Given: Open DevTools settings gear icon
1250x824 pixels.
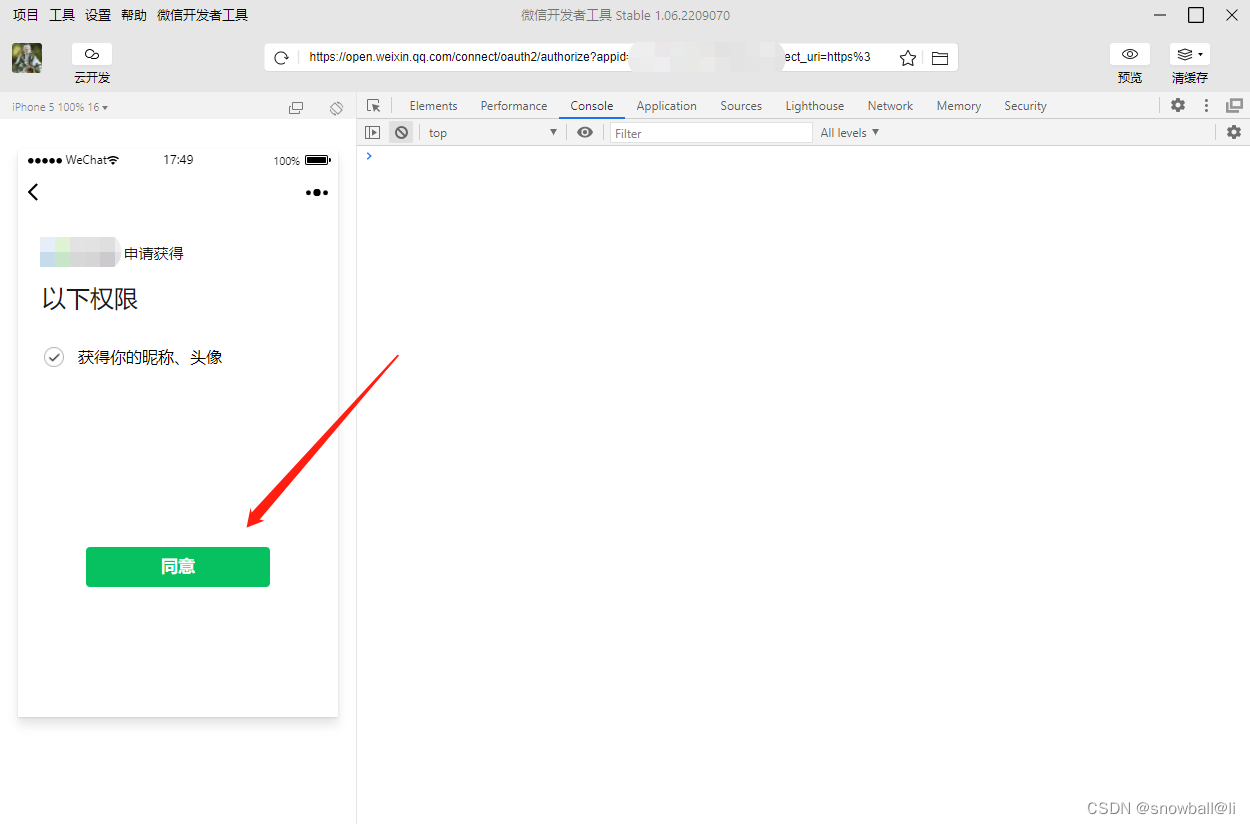Looking at the screenshot, I should coord(1178,105).
